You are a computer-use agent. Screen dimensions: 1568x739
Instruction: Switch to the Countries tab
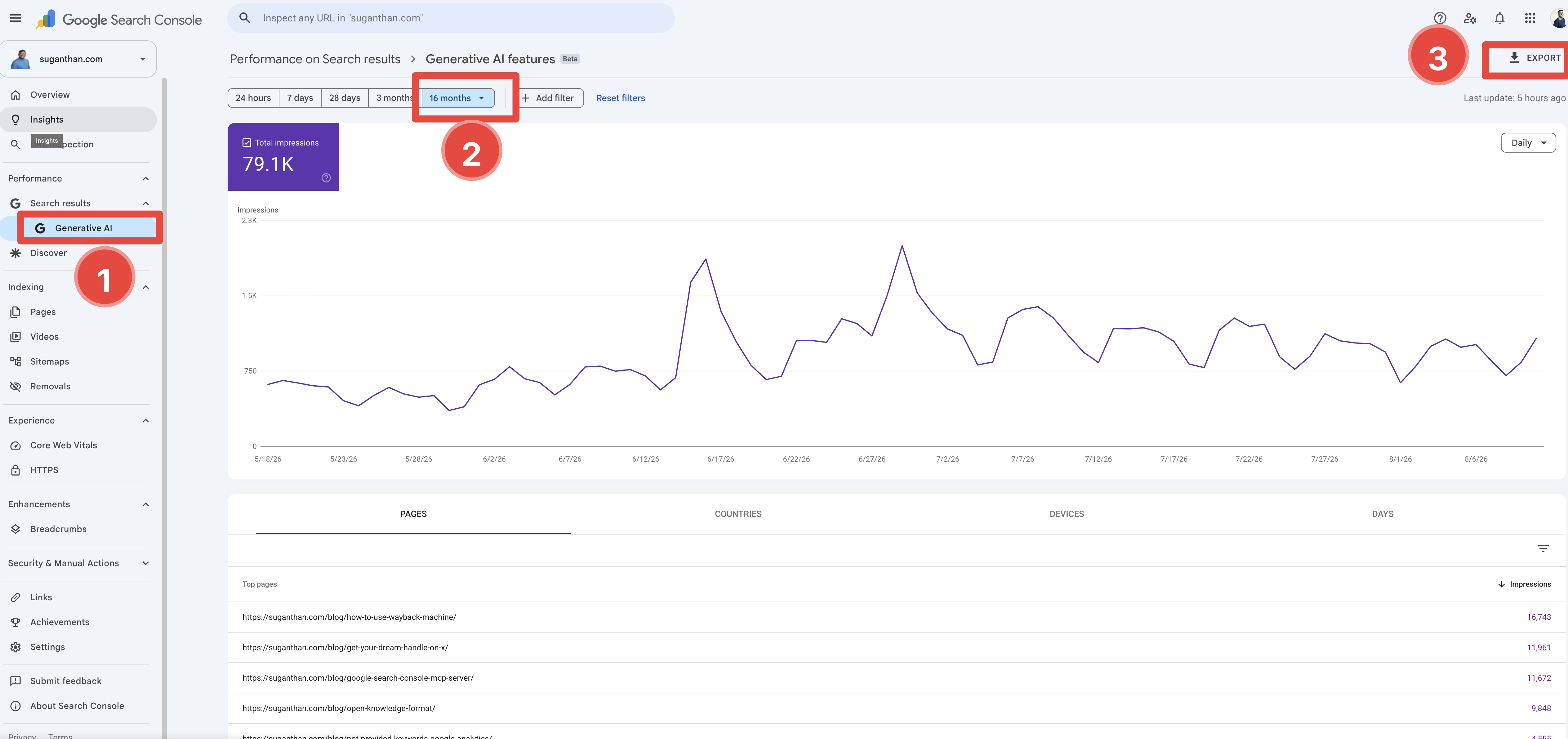coord(738,514)
